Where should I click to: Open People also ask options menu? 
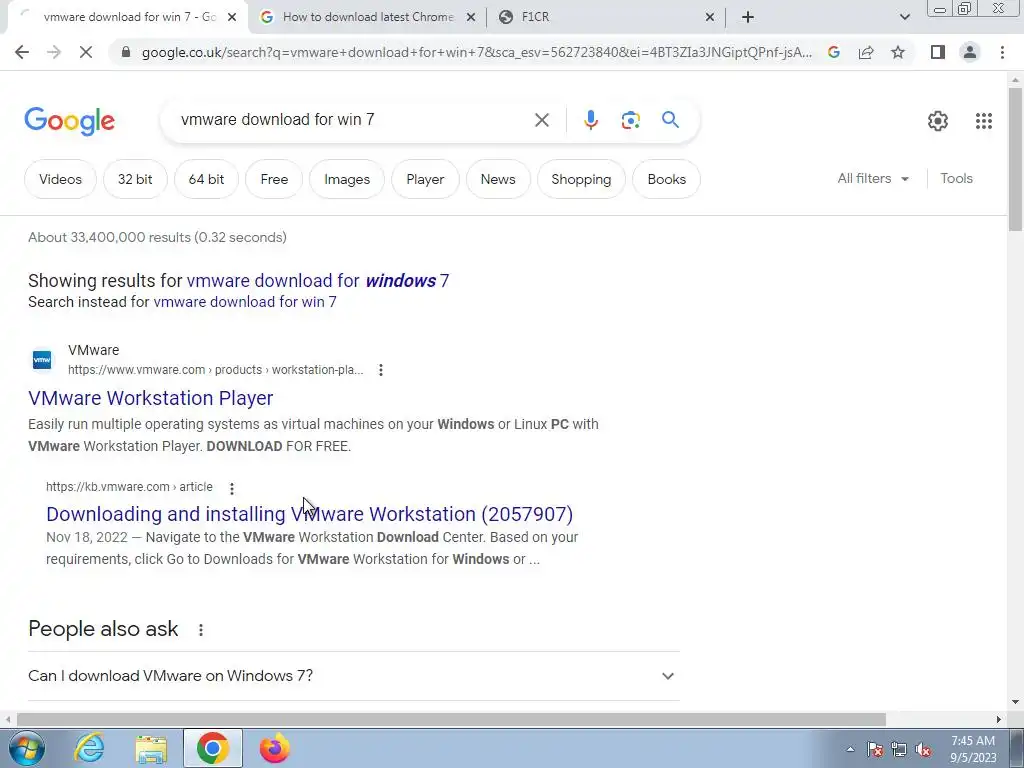click(x=201, y=630)
